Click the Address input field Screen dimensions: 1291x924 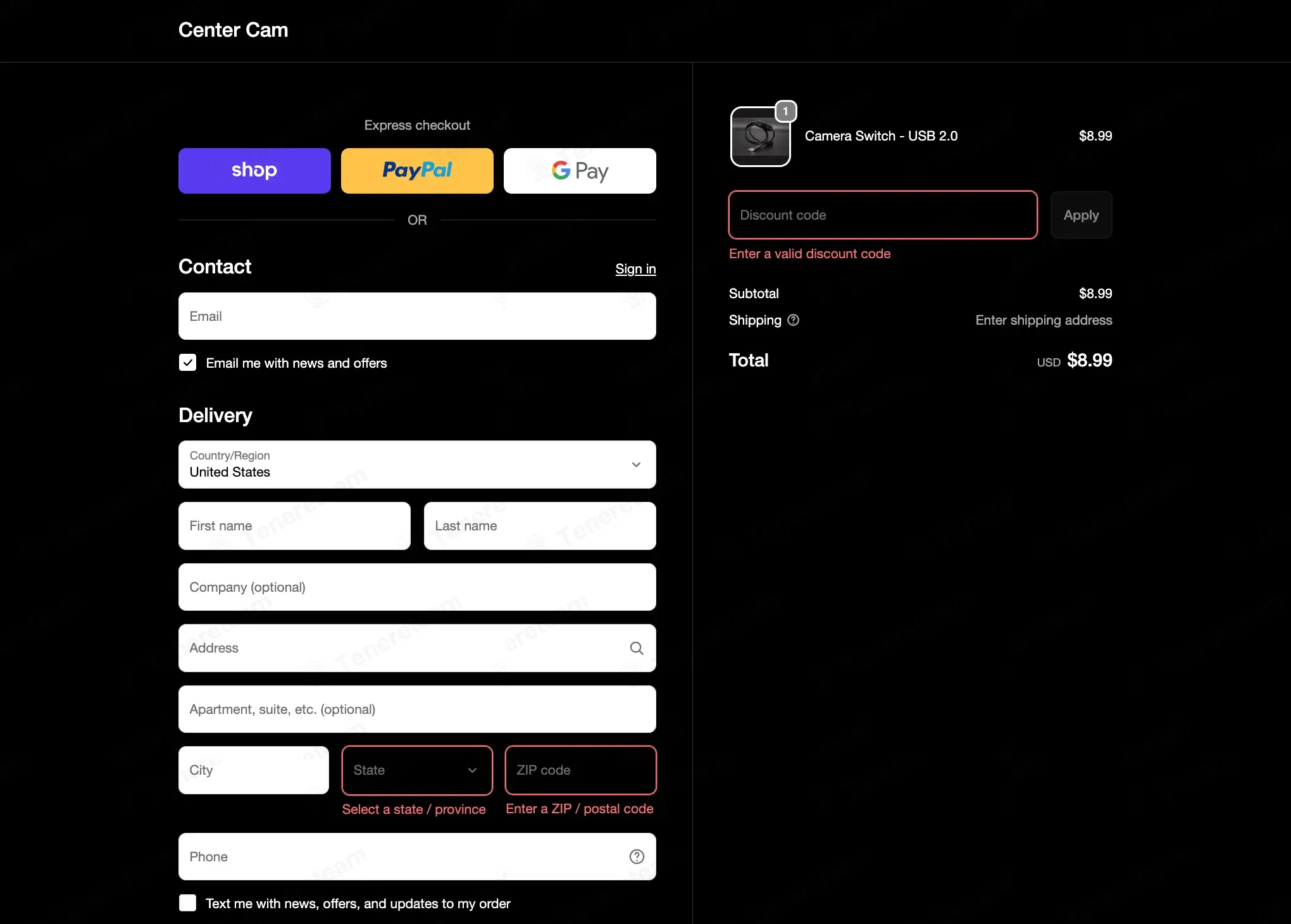click(417, 648)
